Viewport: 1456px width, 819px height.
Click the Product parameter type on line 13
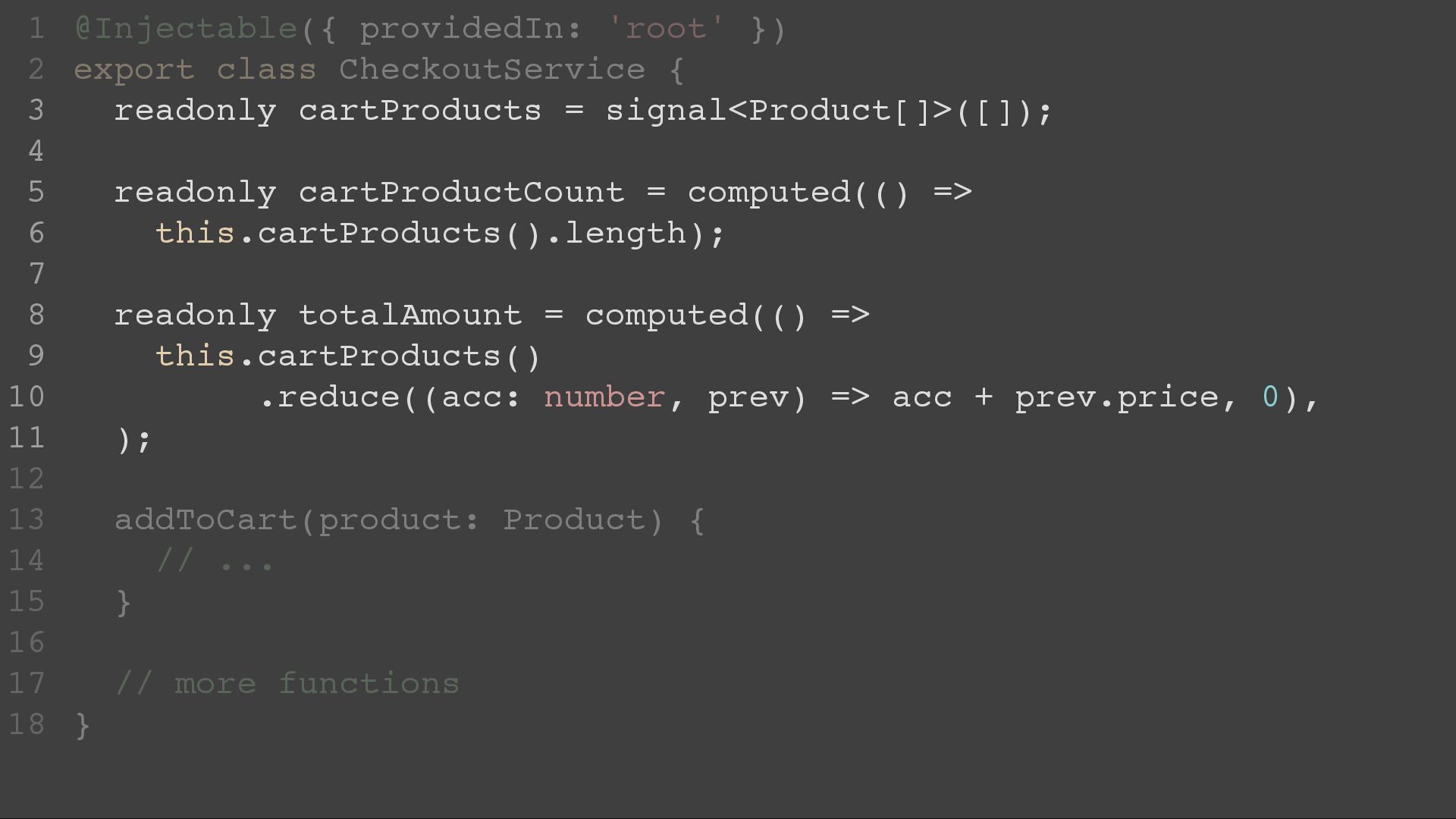tap(574, 520)
